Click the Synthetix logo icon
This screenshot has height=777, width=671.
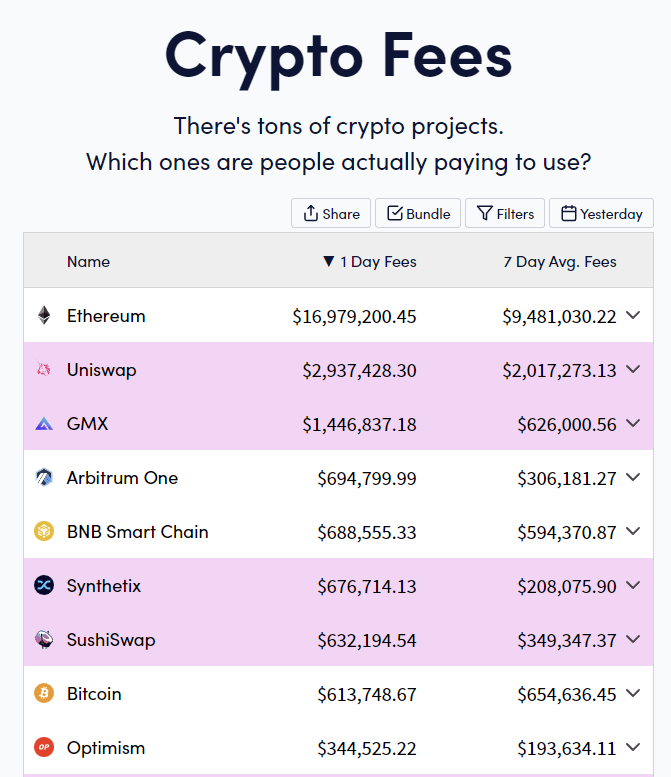(x=43, y=586)
